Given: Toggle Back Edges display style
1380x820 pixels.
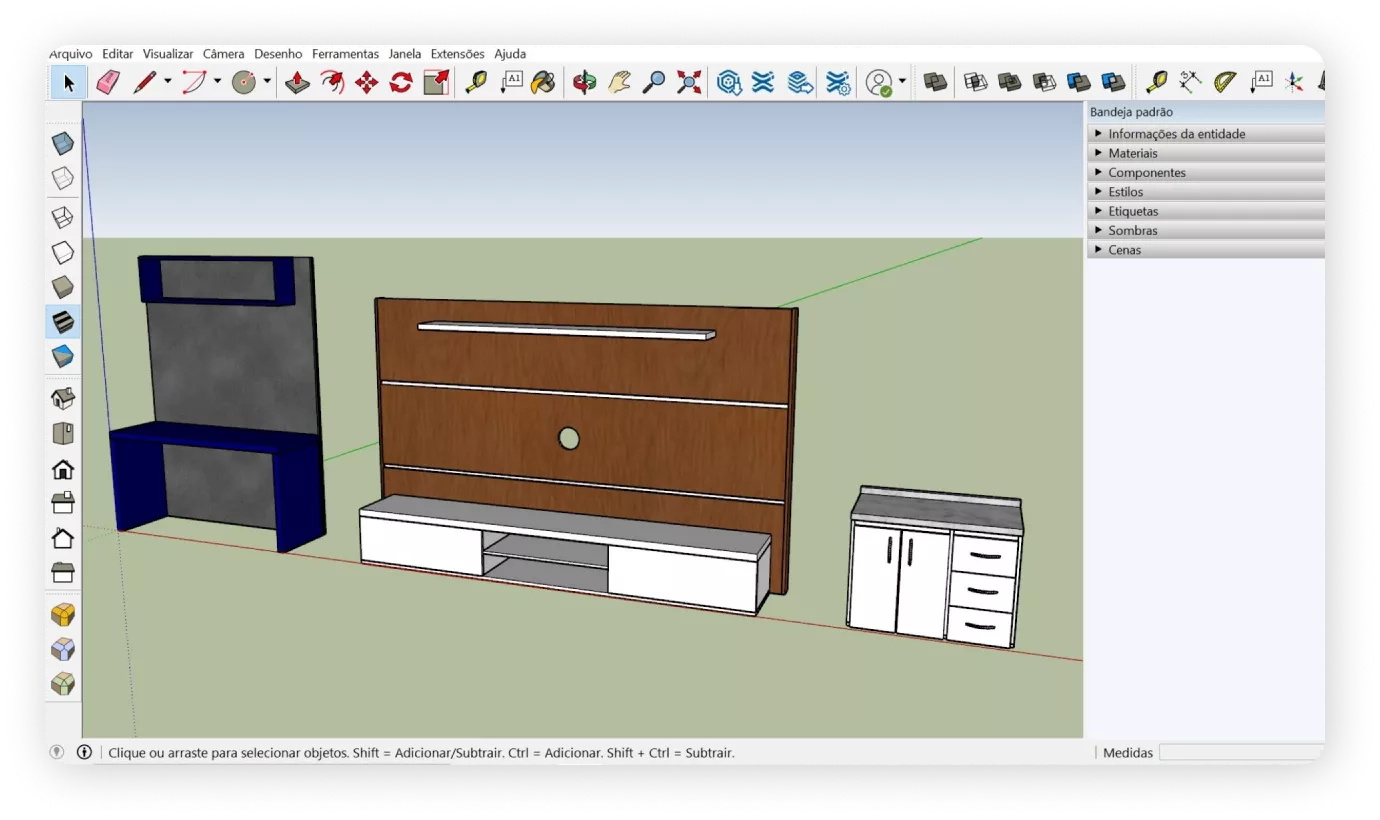Looking at the screenshot, I should click(x=63, y=179).
